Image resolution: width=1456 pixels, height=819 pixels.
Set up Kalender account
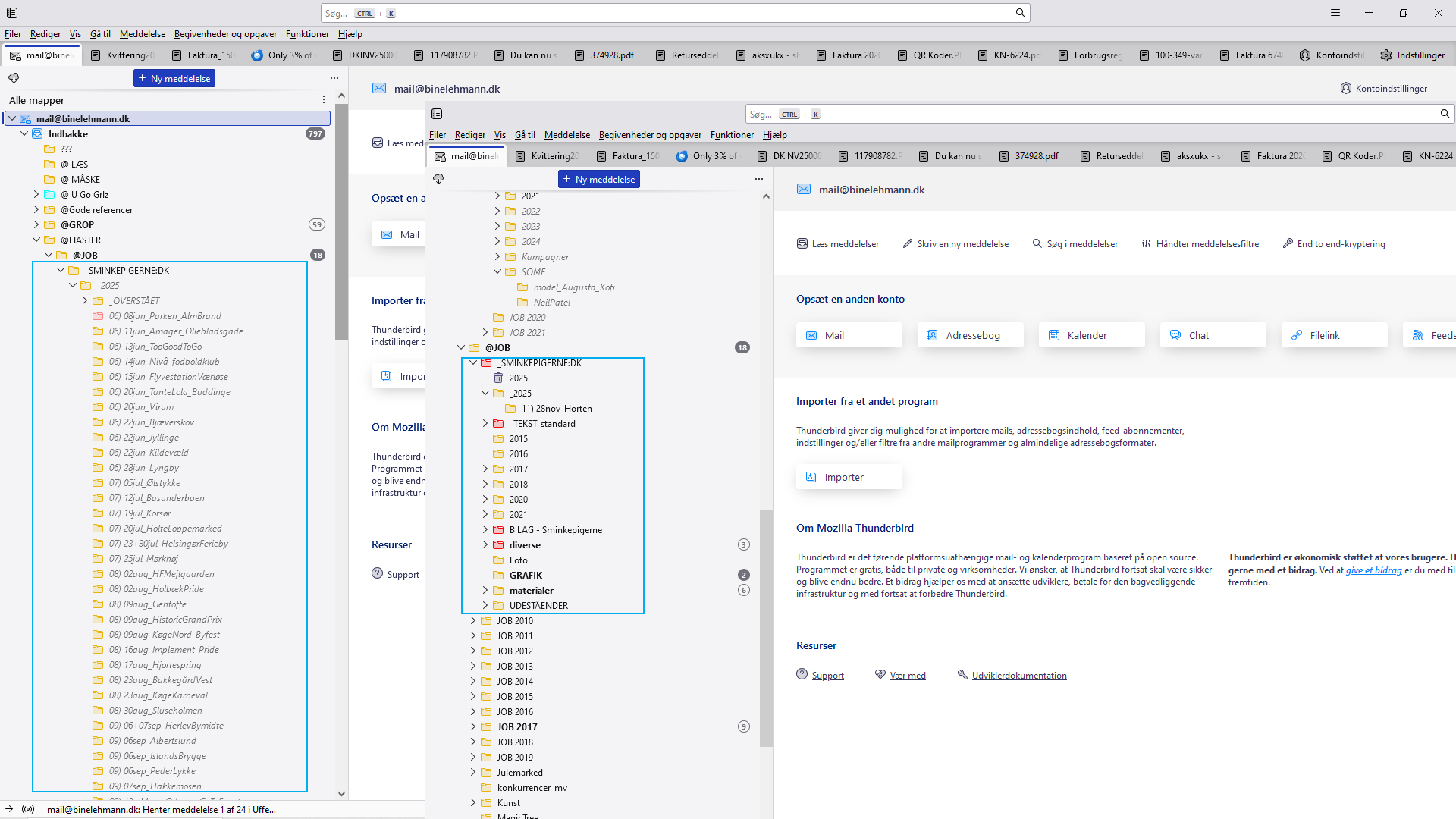tap(1092, 335)
